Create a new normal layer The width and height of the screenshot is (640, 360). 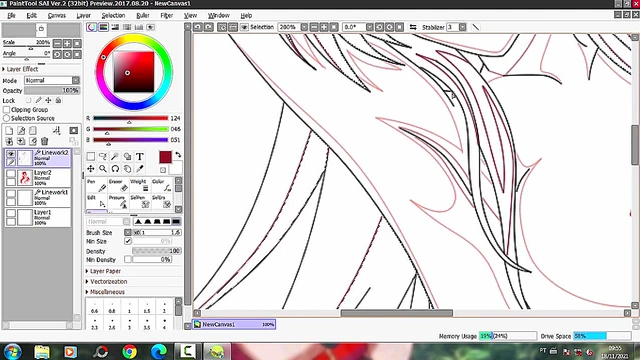[9, 131]
